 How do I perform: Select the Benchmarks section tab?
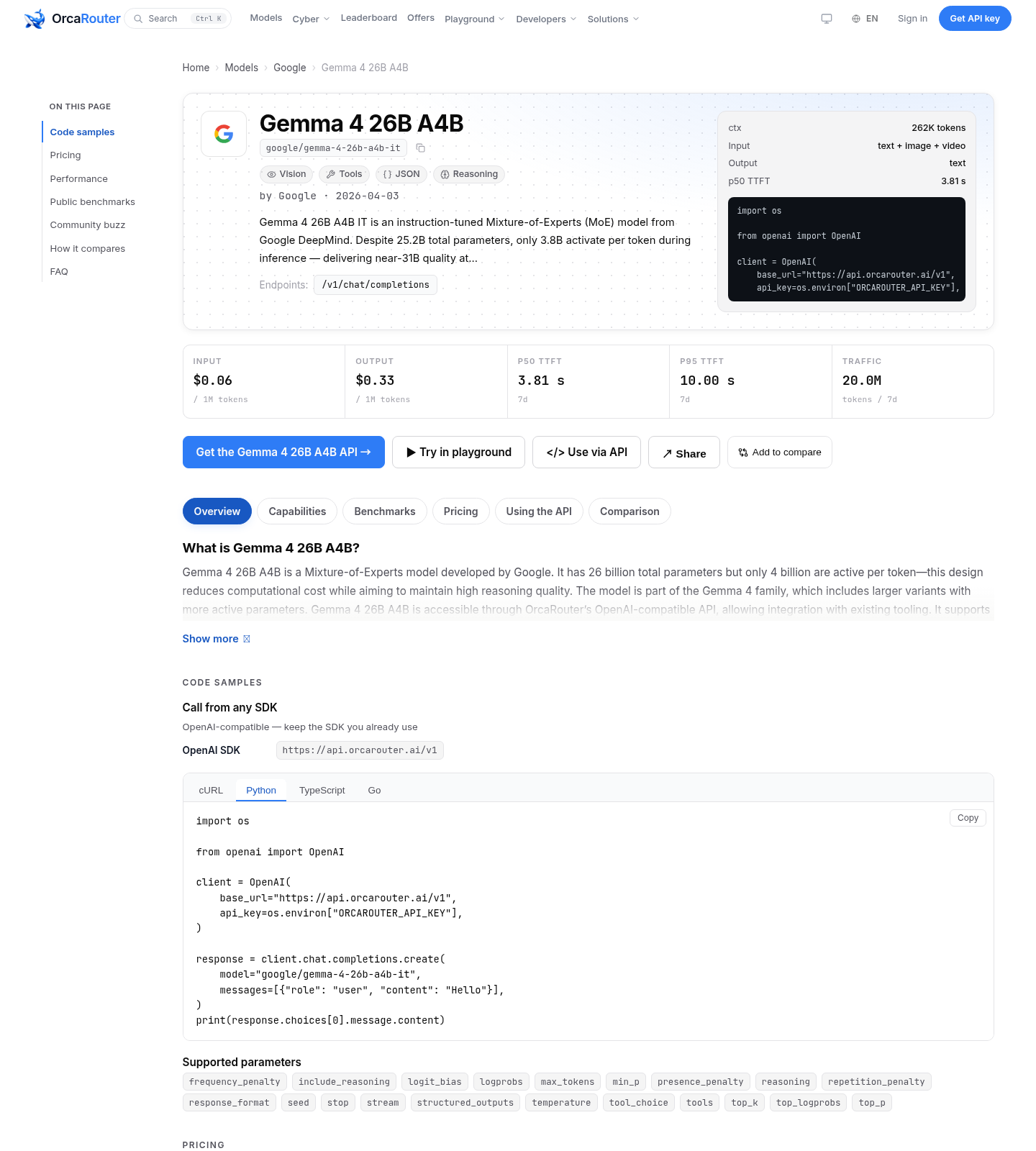pyautogui.click(x=384, y=511)
